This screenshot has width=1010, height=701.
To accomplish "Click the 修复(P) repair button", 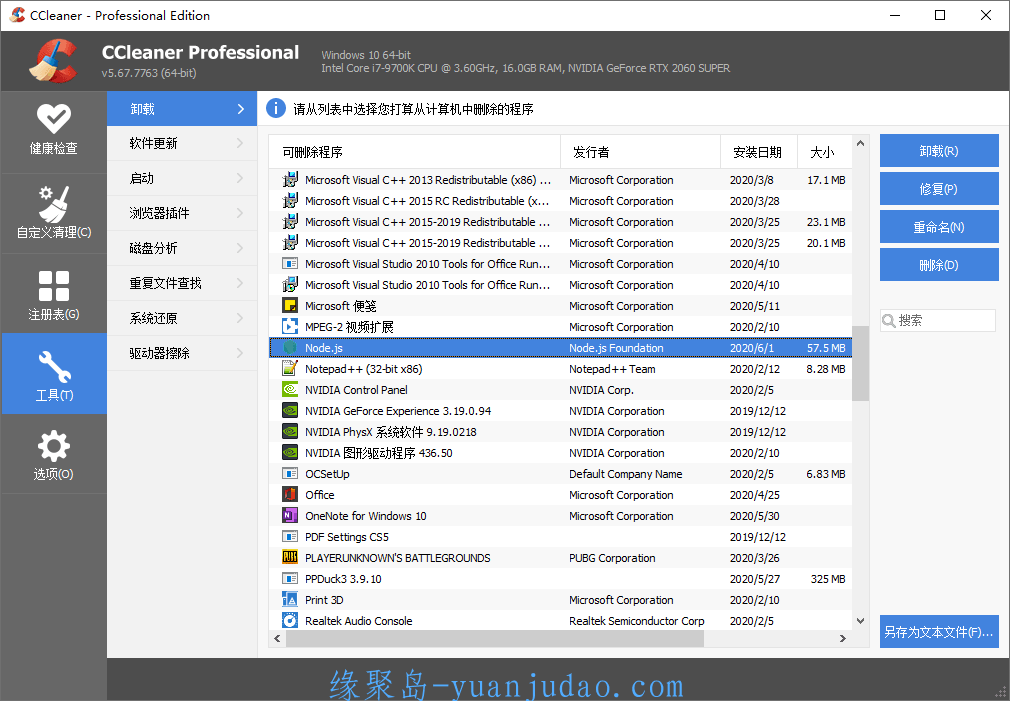I will point(939,189).
